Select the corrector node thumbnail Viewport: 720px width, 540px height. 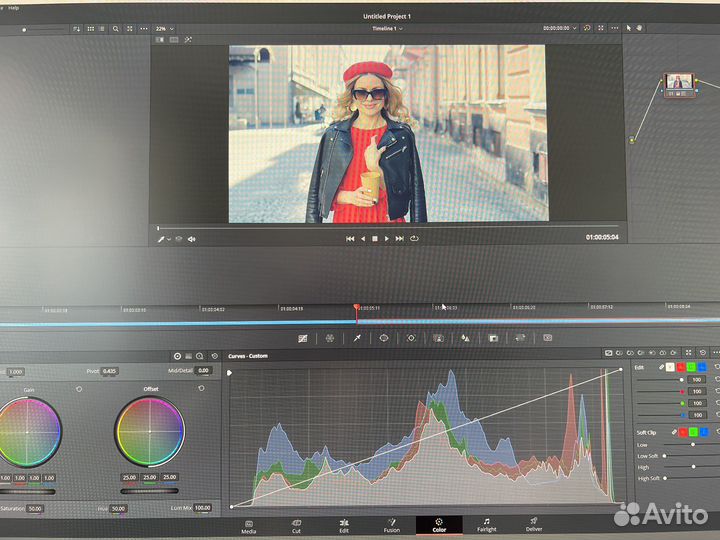(681, 84)
